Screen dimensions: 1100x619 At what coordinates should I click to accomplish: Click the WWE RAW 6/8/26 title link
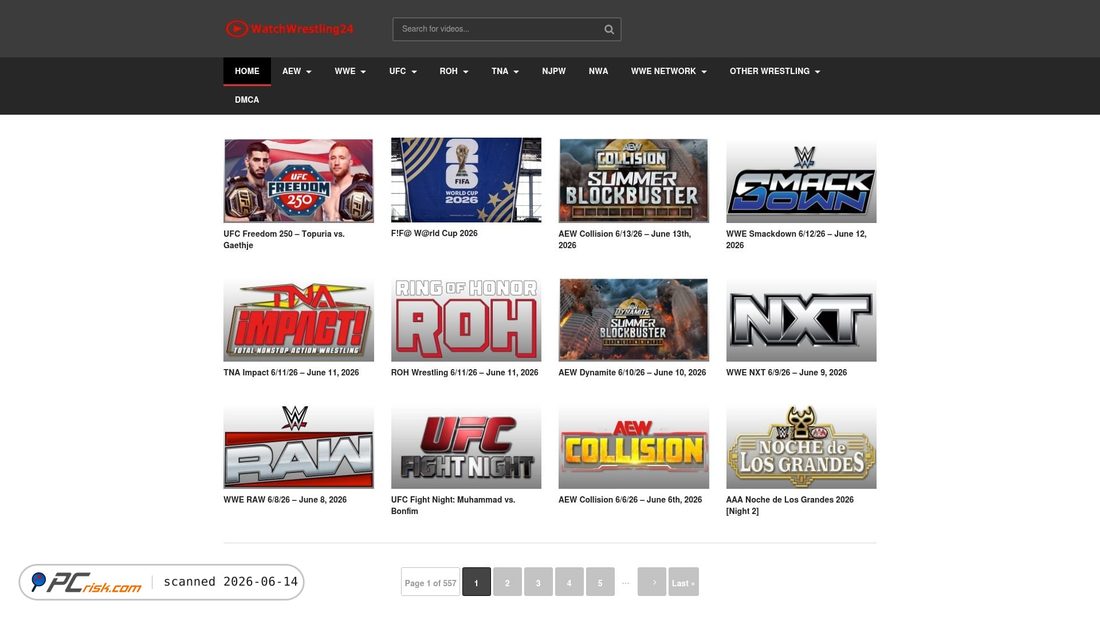[x=285, y=500]
